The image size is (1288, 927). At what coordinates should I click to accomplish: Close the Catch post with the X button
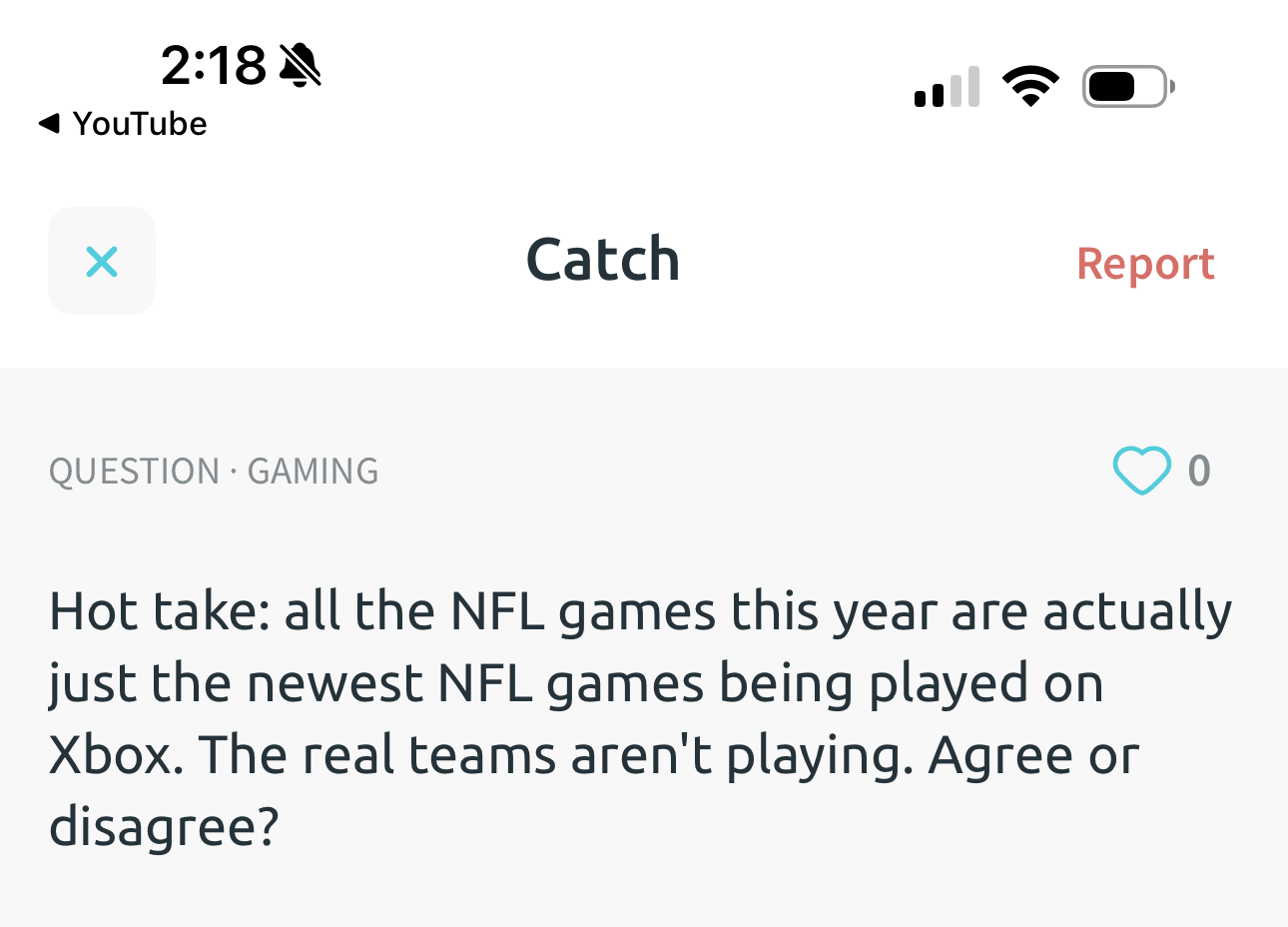[102, 262]
